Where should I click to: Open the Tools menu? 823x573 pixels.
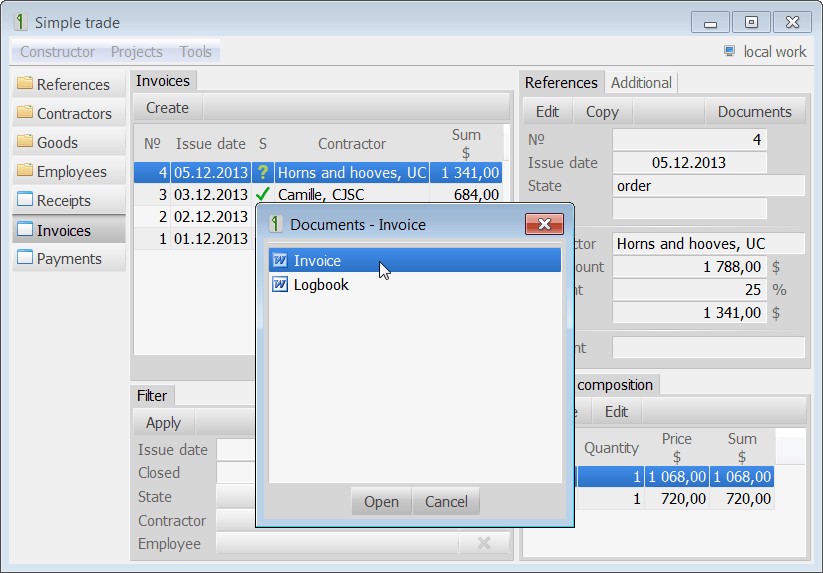point(195,51)
